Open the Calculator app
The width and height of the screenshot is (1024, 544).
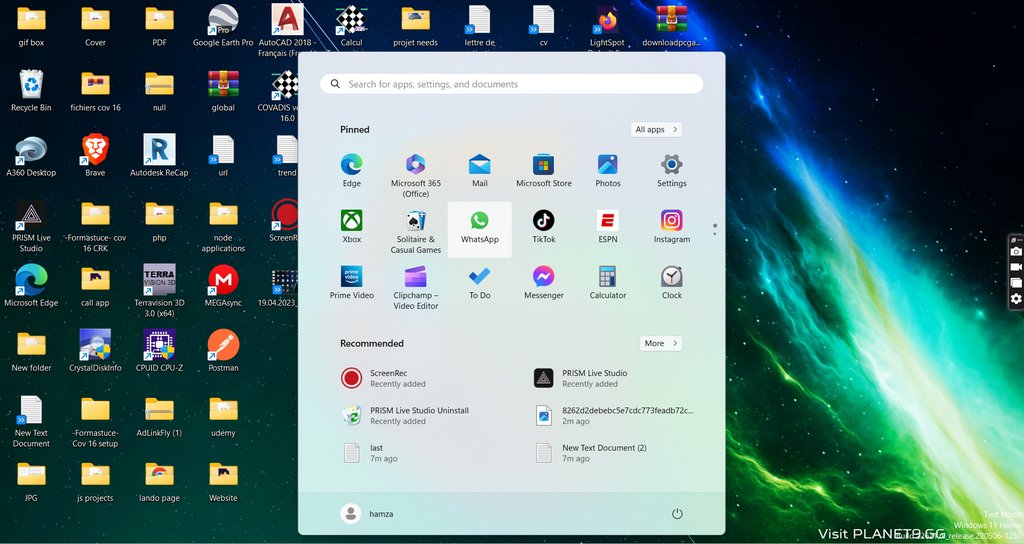[607, 283]
